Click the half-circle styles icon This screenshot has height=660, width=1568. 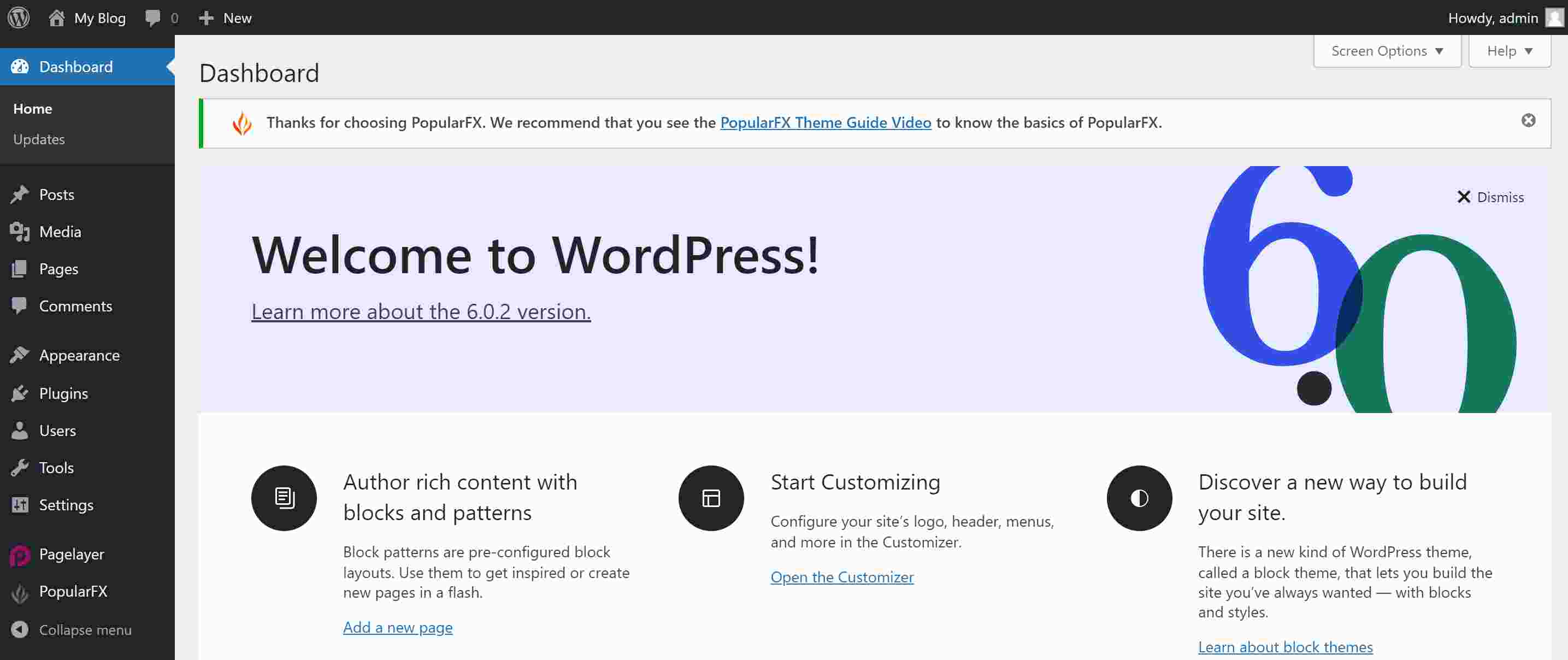coord(1139,498)
